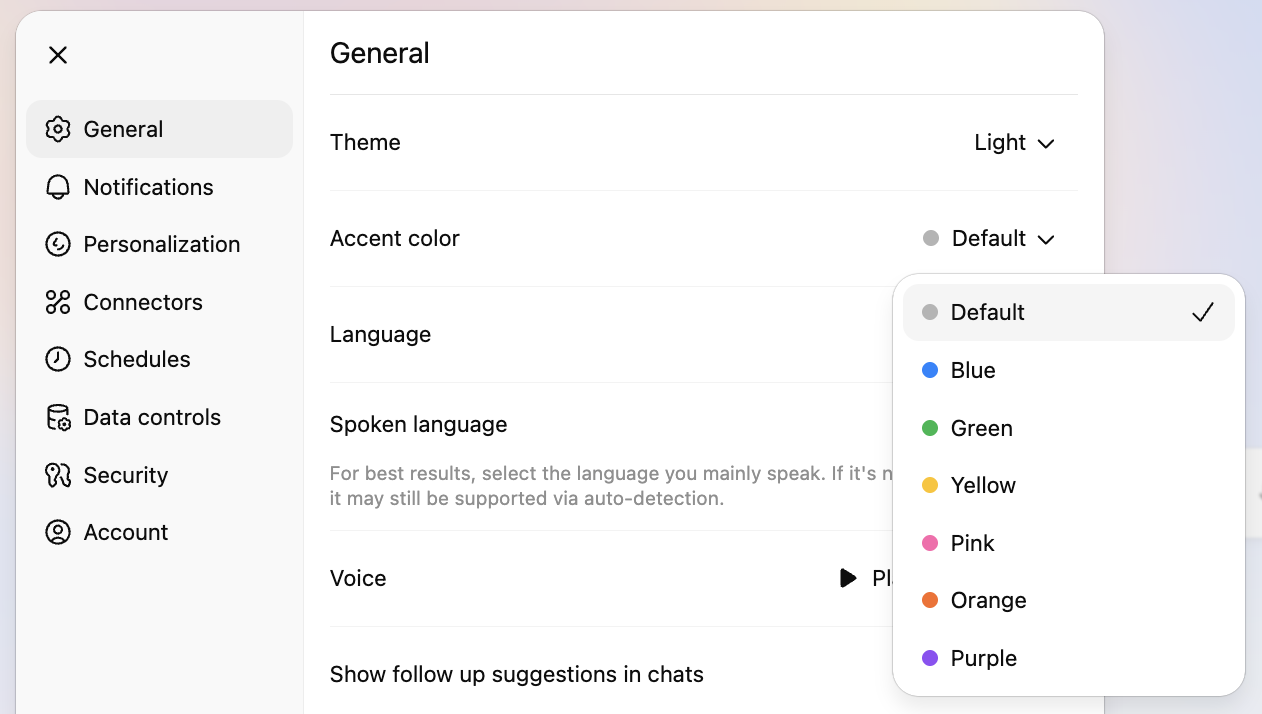
Task: Click chevron beside Accent color Default
Action: click(1046, 240)
